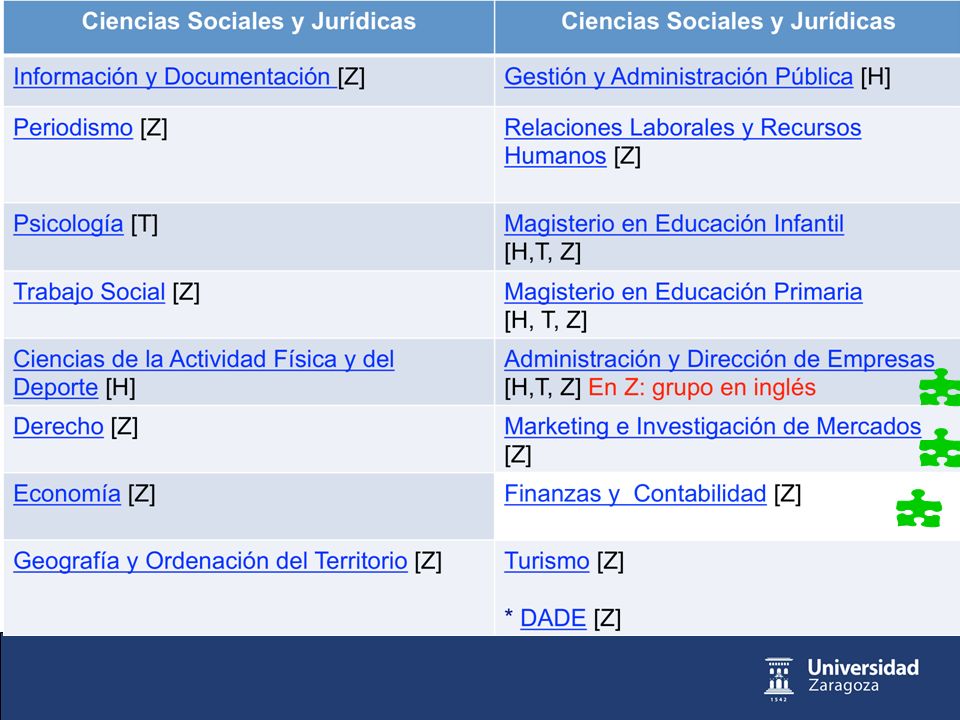Follow the Turismo link
Screen dimensions: 960x720
click(x=547, y=561)
